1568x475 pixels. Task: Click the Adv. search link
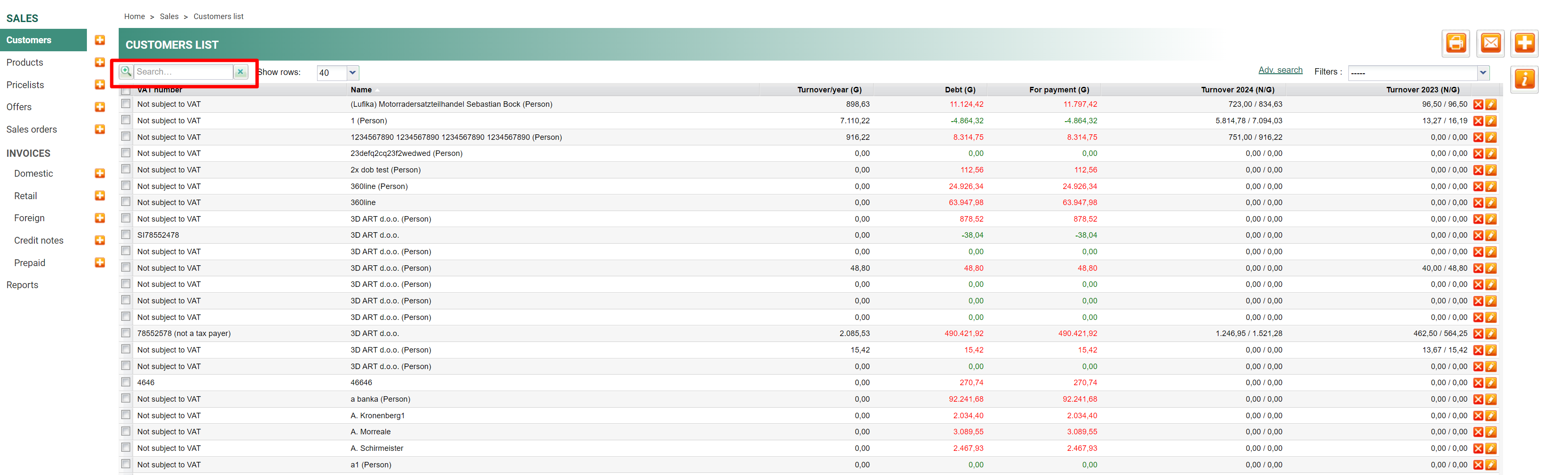pyautogui.click(x=1280, y=70)
